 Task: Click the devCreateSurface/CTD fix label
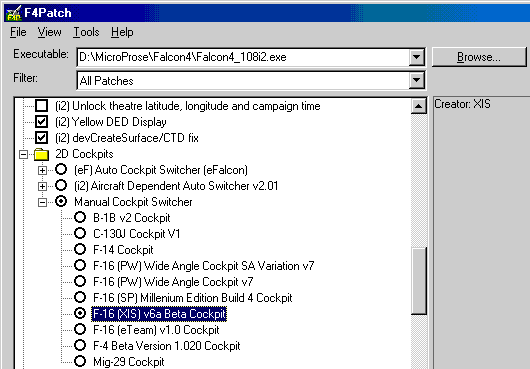click(127, 138)
